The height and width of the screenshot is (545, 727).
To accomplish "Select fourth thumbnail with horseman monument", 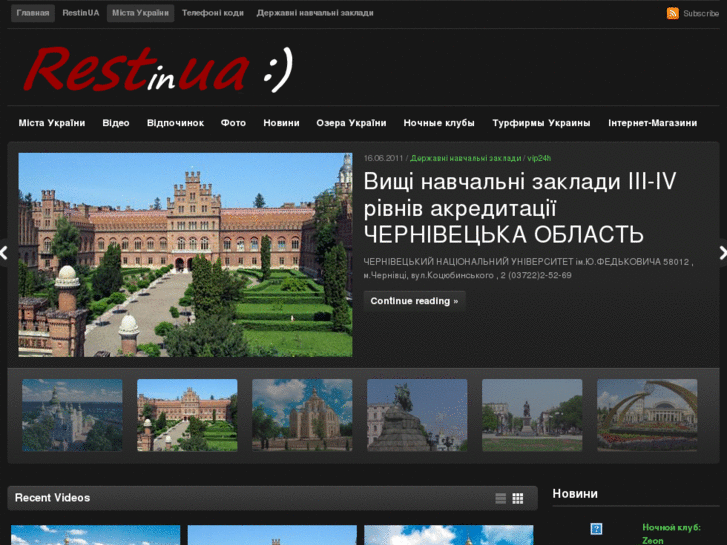I will pyautogui.click(x=417, y=415).
